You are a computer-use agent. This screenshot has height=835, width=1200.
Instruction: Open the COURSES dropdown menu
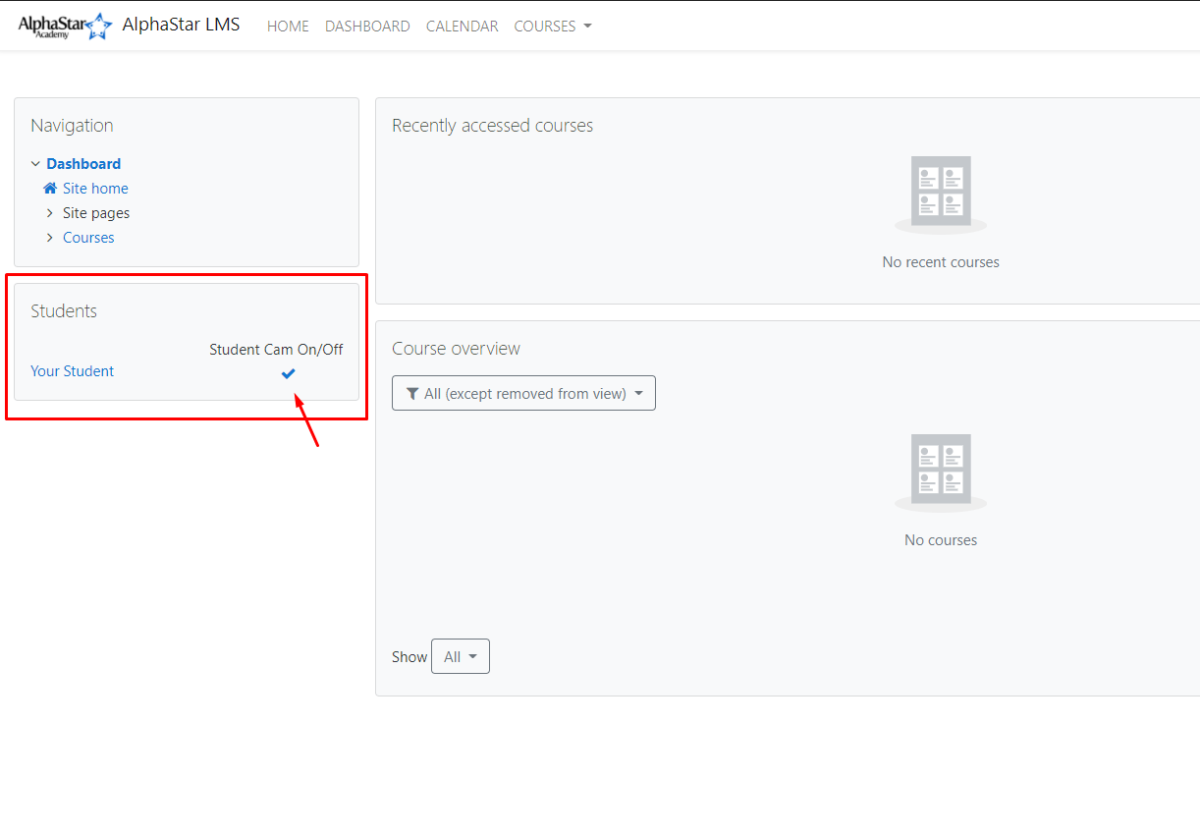(x=553, y=26)
